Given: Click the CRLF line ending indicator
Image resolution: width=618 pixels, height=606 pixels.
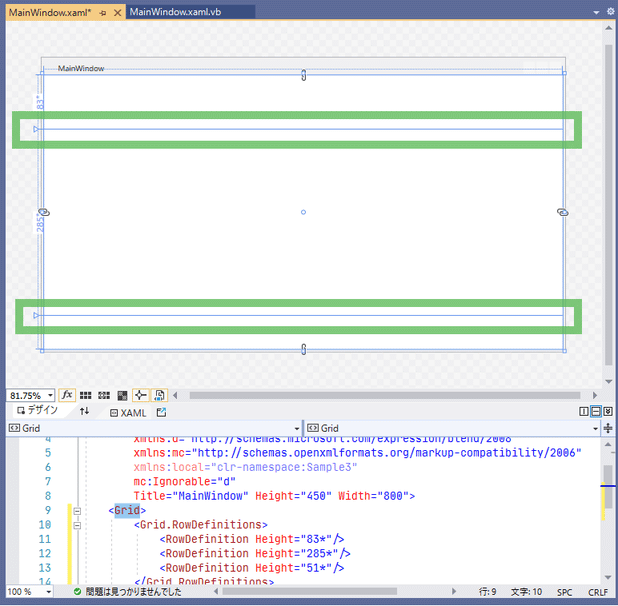Looking at the screenshot, I should coord(595,592).
